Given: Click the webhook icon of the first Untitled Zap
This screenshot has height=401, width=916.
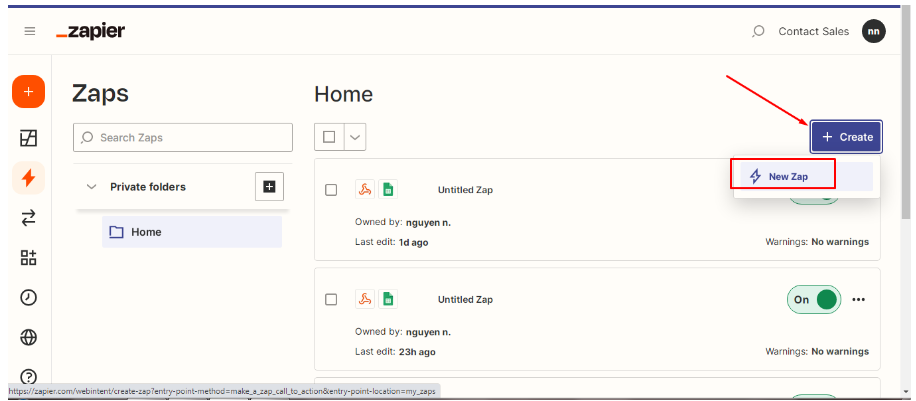Looking at the screenshot, I should point(365,189).
